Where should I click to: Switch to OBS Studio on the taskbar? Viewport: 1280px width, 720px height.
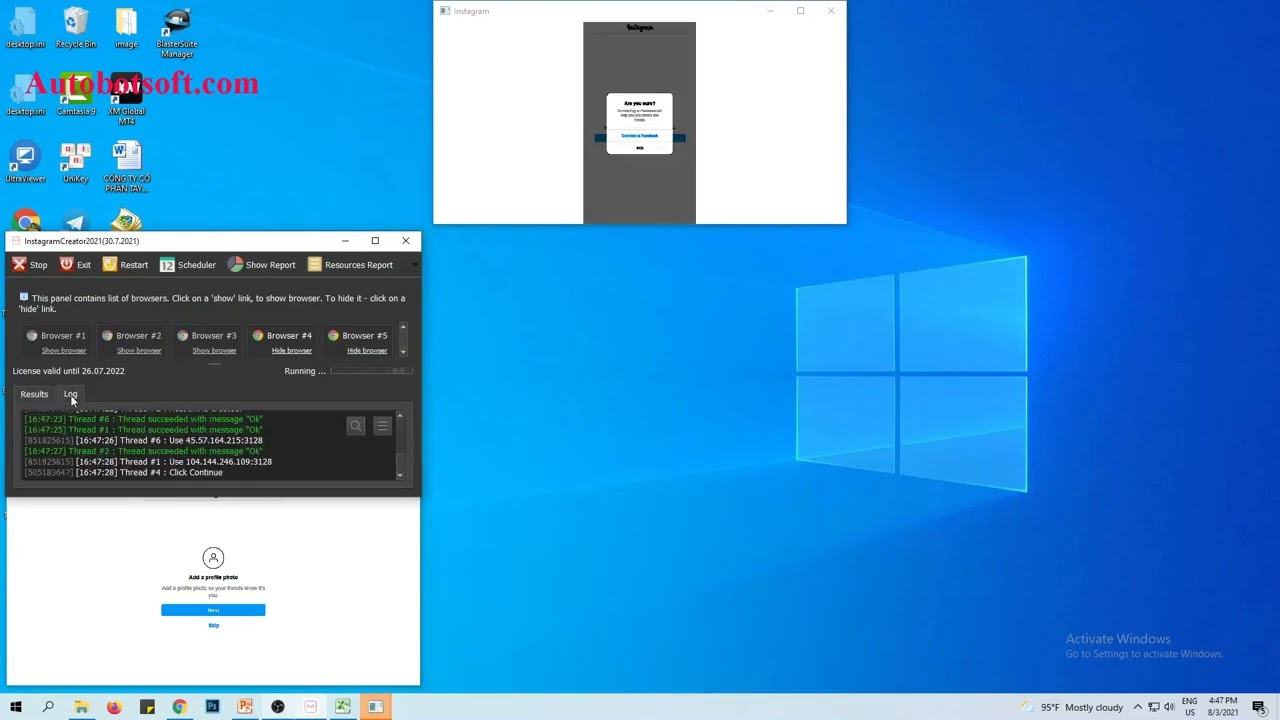(278, 707)
